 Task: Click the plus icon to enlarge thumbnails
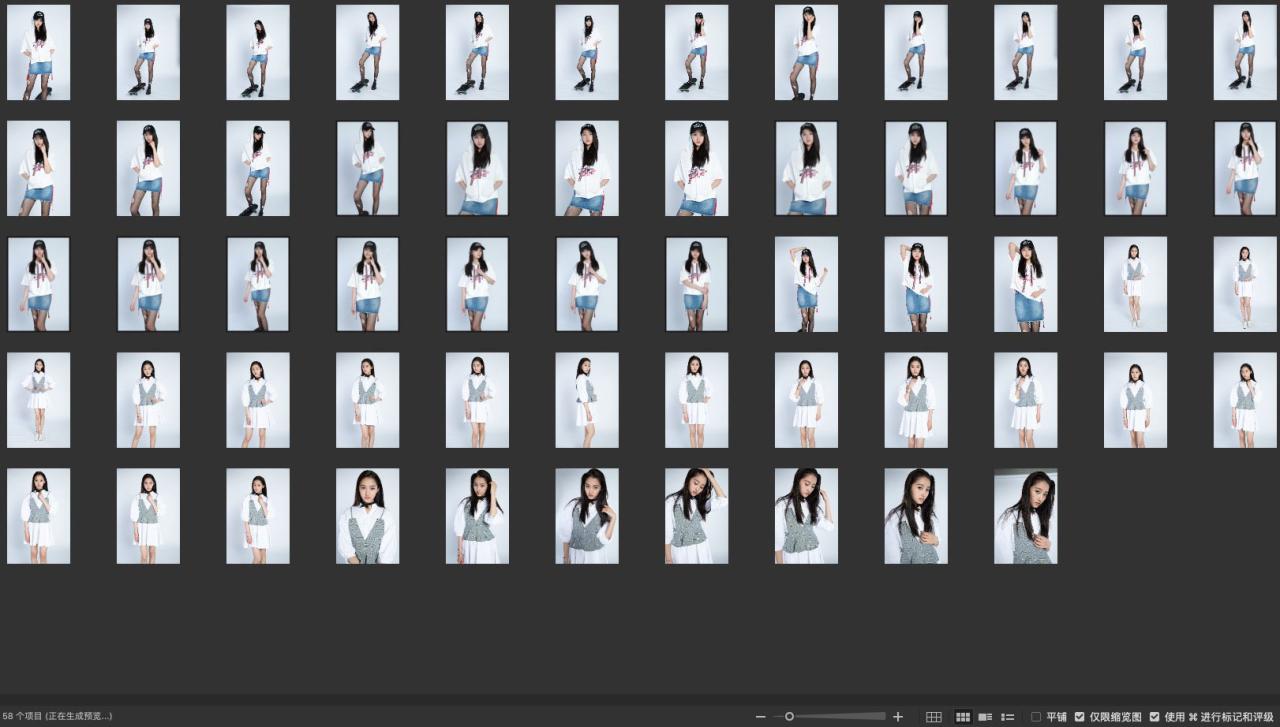898,717
